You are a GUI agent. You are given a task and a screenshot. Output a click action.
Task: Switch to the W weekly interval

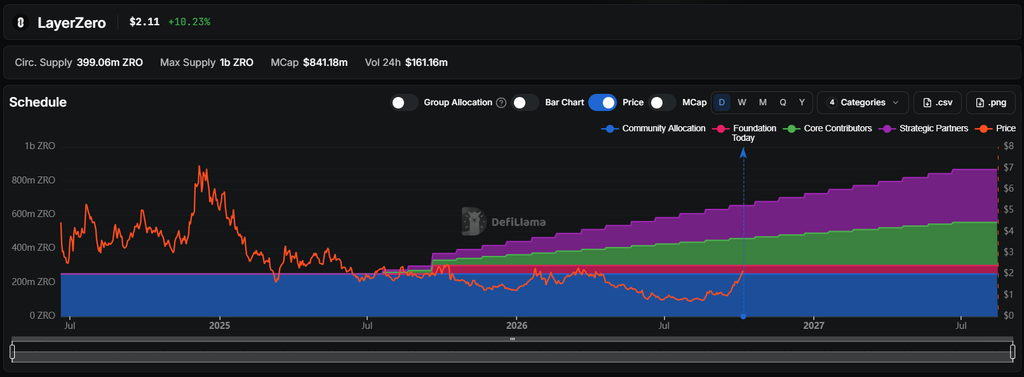[x=742, y=103]
